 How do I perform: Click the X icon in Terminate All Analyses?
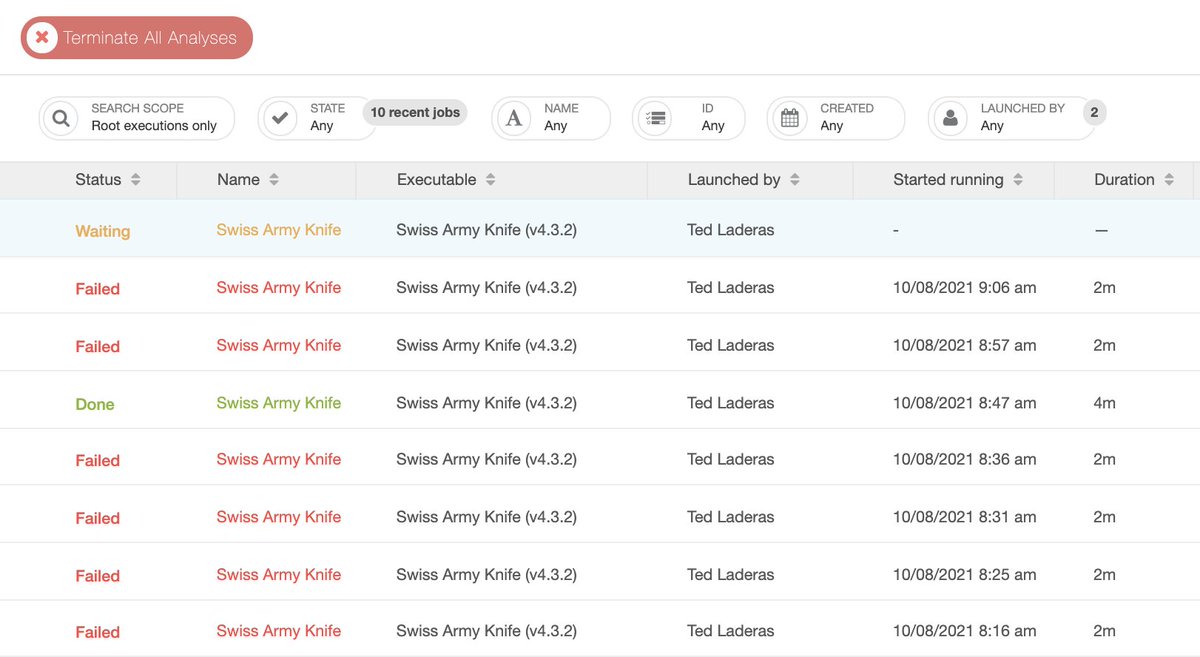pos(42,38)
